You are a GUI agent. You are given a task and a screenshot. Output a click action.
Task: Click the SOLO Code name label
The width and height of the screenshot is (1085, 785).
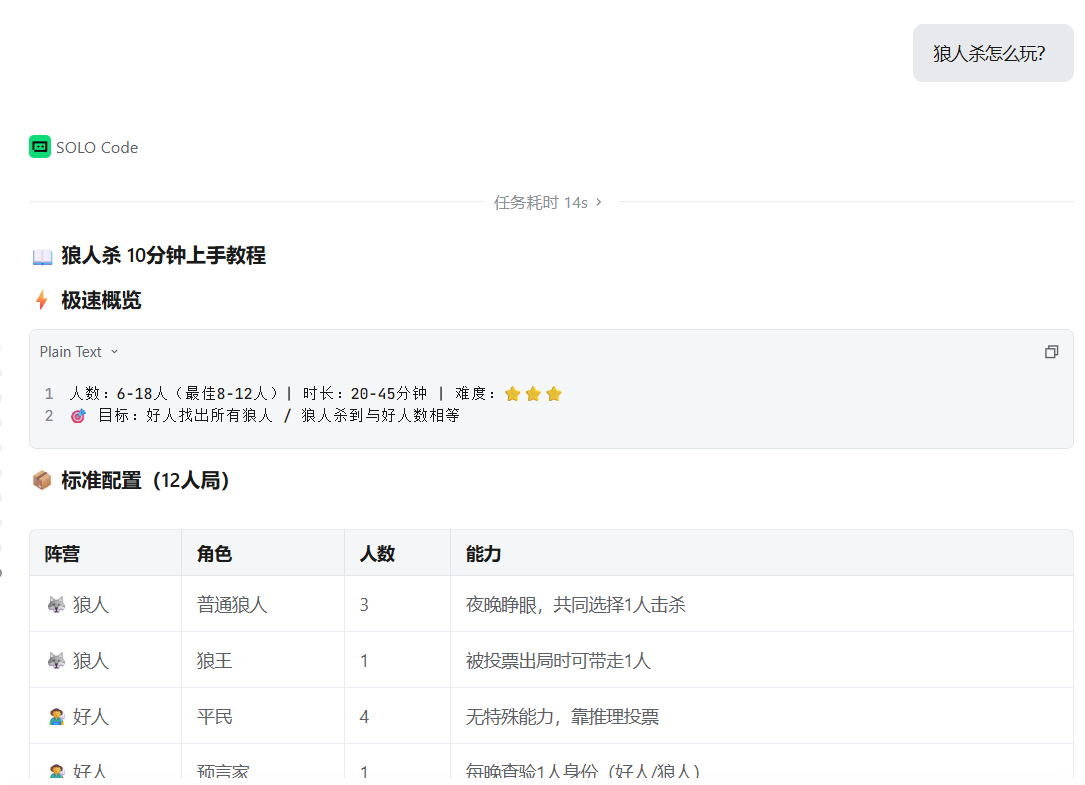[97, 147]
